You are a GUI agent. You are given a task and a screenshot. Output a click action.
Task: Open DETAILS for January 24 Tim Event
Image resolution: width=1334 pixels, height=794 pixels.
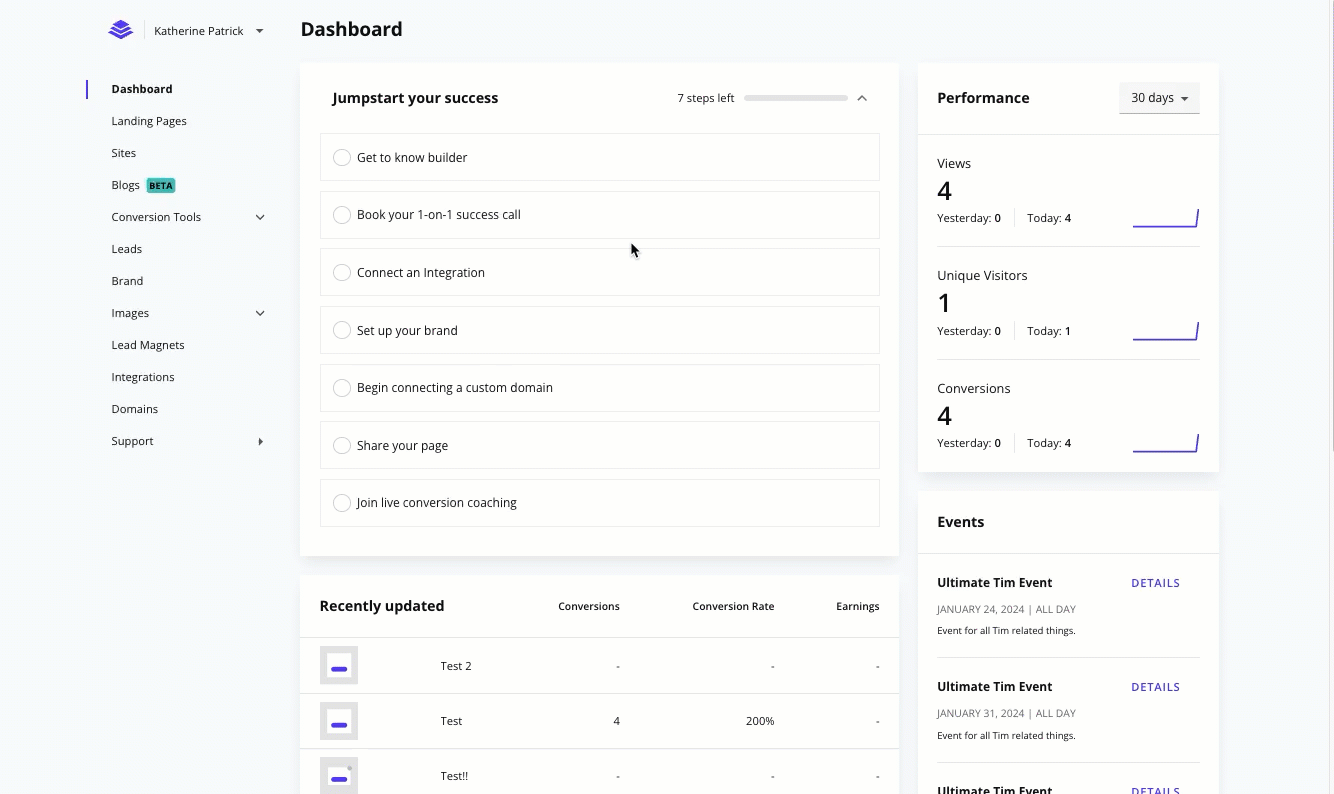[x=1155, y=583]
